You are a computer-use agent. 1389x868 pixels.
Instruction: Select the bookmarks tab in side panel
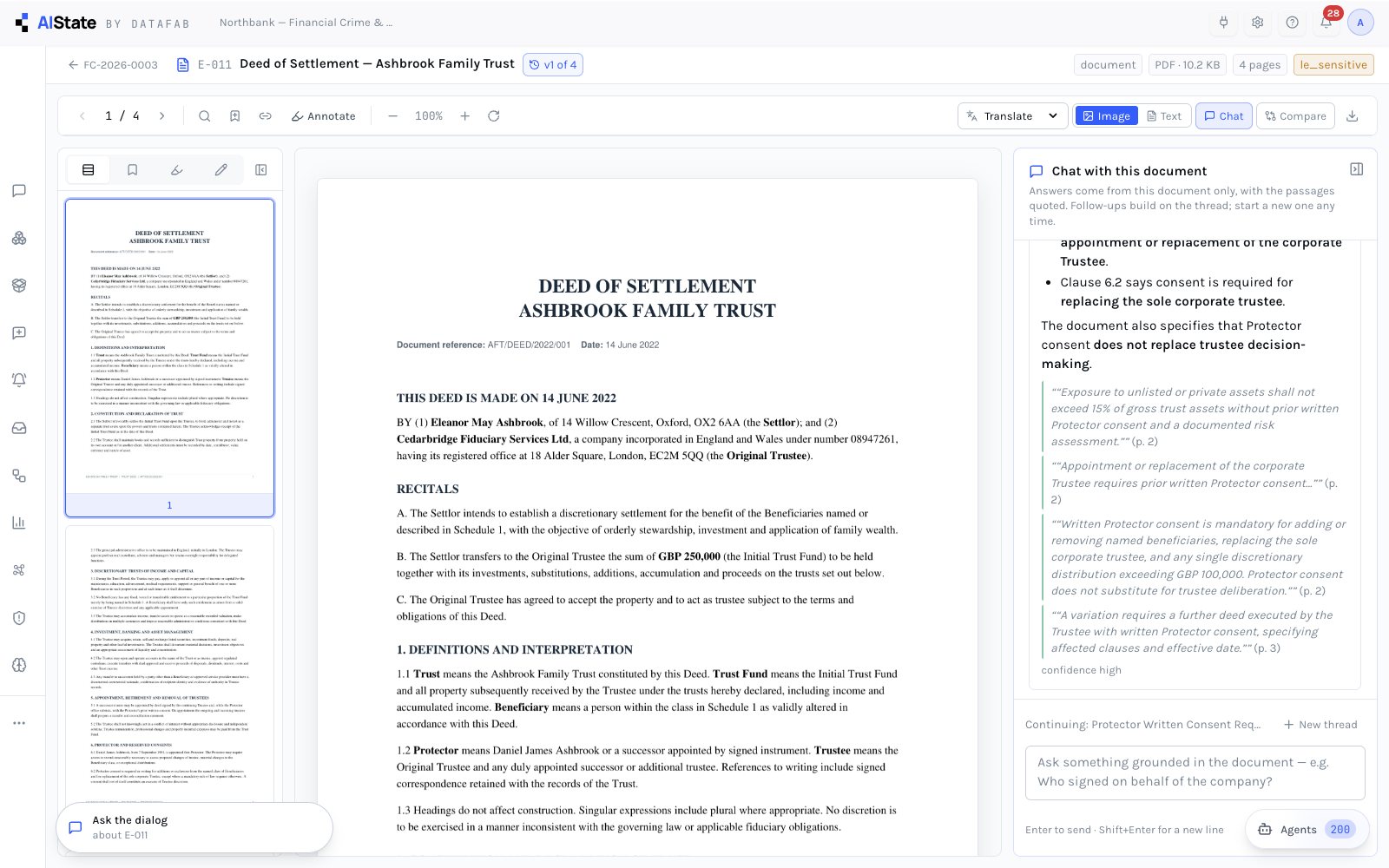pos(133,170)
